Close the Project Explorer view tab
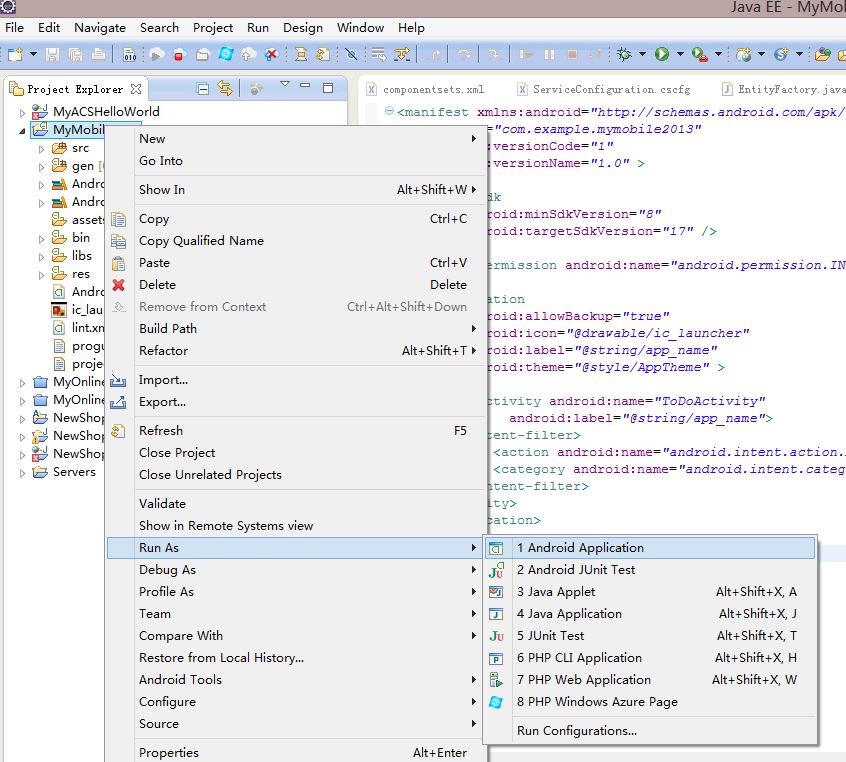This screenshot has width=846, height=762. (x=136, y=89)
